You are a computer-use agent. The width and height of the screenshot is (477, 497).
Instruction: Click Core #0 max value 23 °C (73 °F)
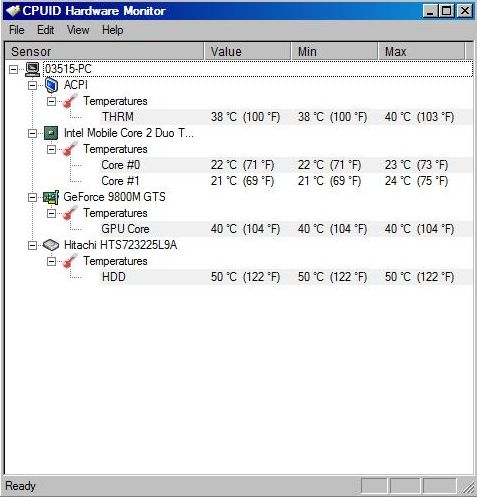pyautogui.click(x=416, y=165)
